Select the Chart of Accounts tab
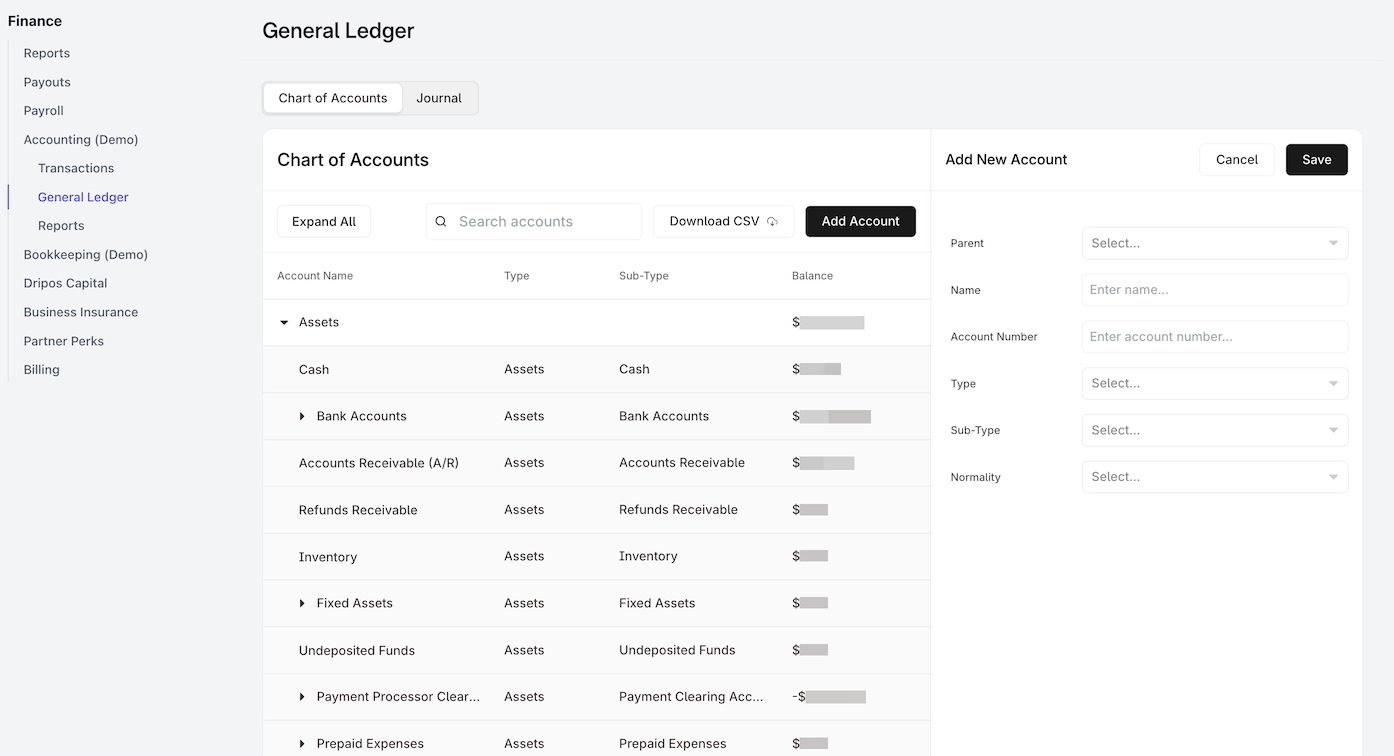The width and height of the screenshot is (1394, 756). [x=333, y=98]
